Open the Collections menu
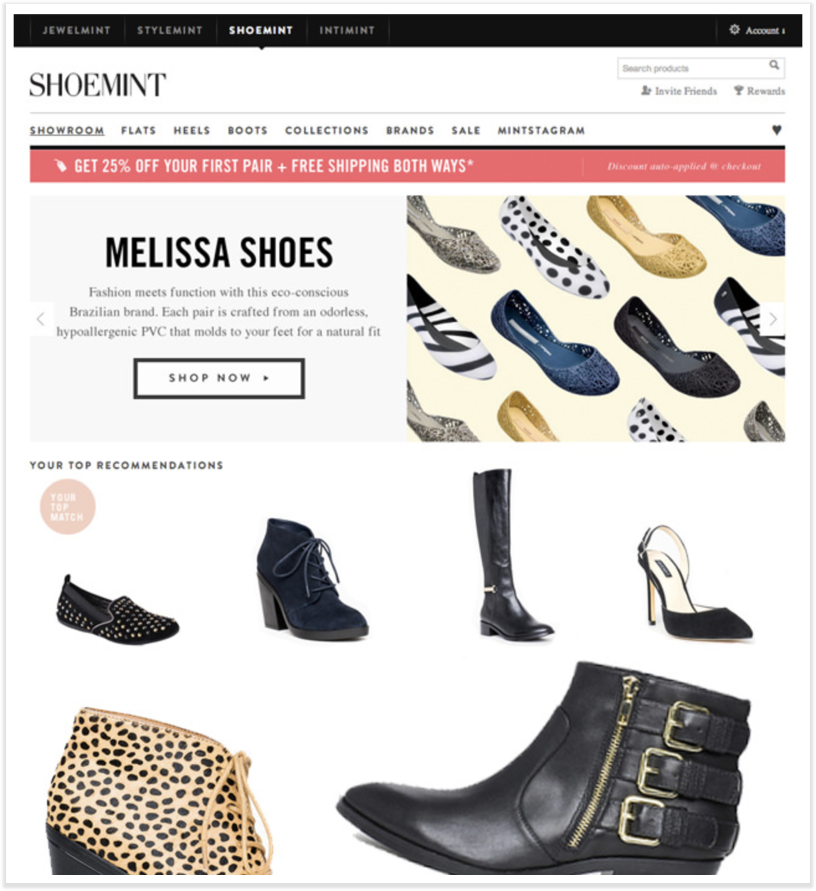 pos(327,131)
